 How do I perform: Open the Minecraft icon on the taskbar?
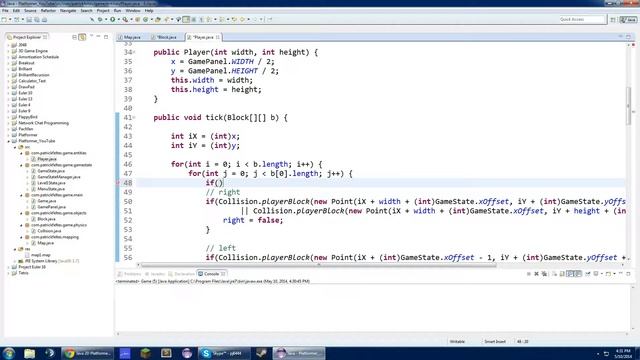tap(145, 353)
